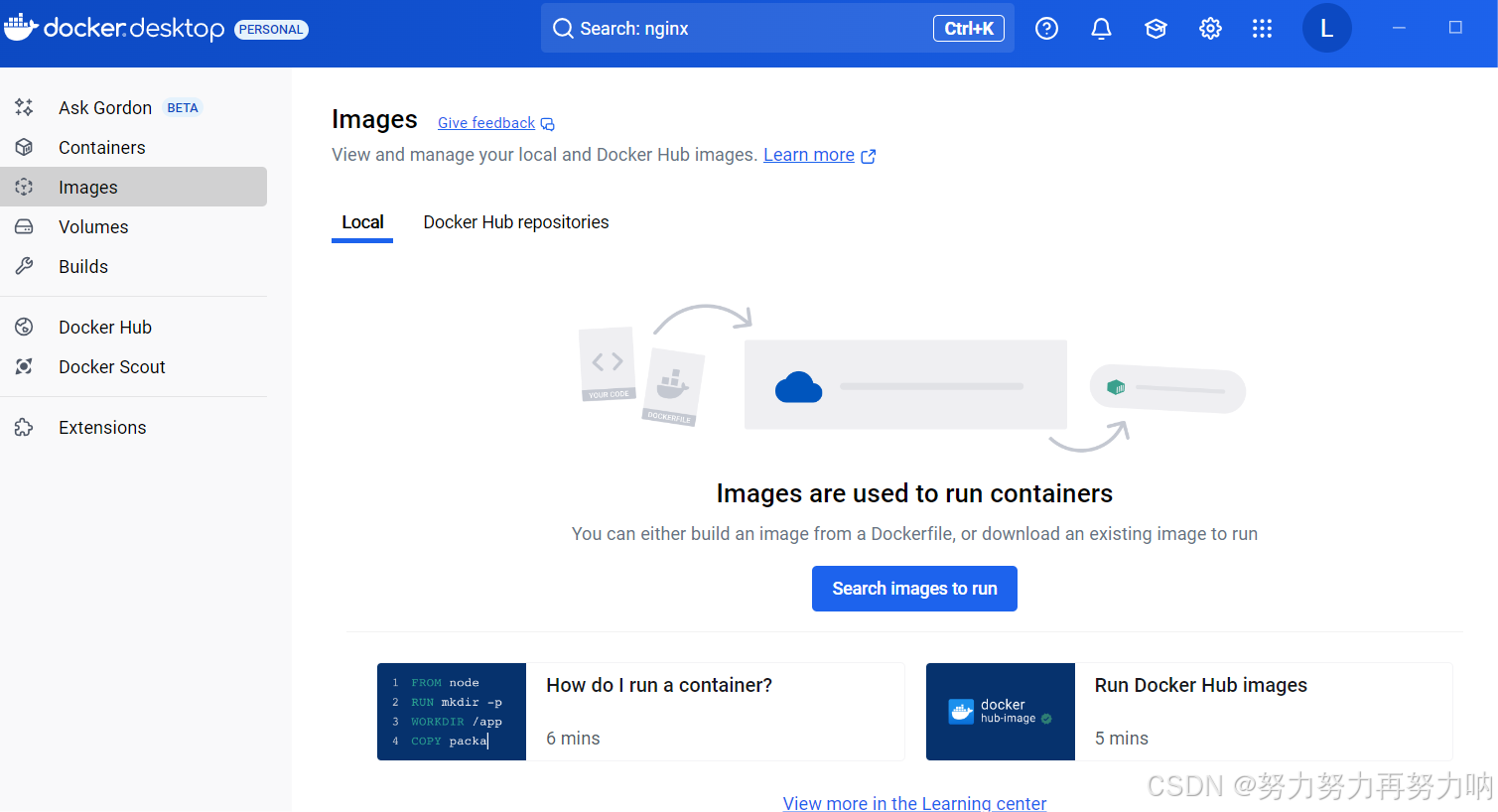Viewport: 1498px width, 812px height.
Task: Open the Builds section
Action: [134, 266]
